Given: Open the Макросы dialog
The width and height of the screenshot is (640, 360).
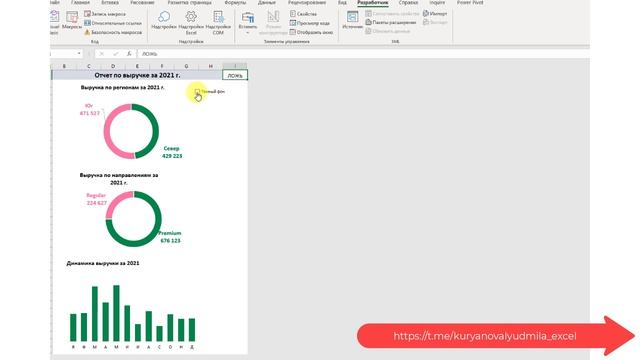Looking at the screenshot, I should 72,20.
